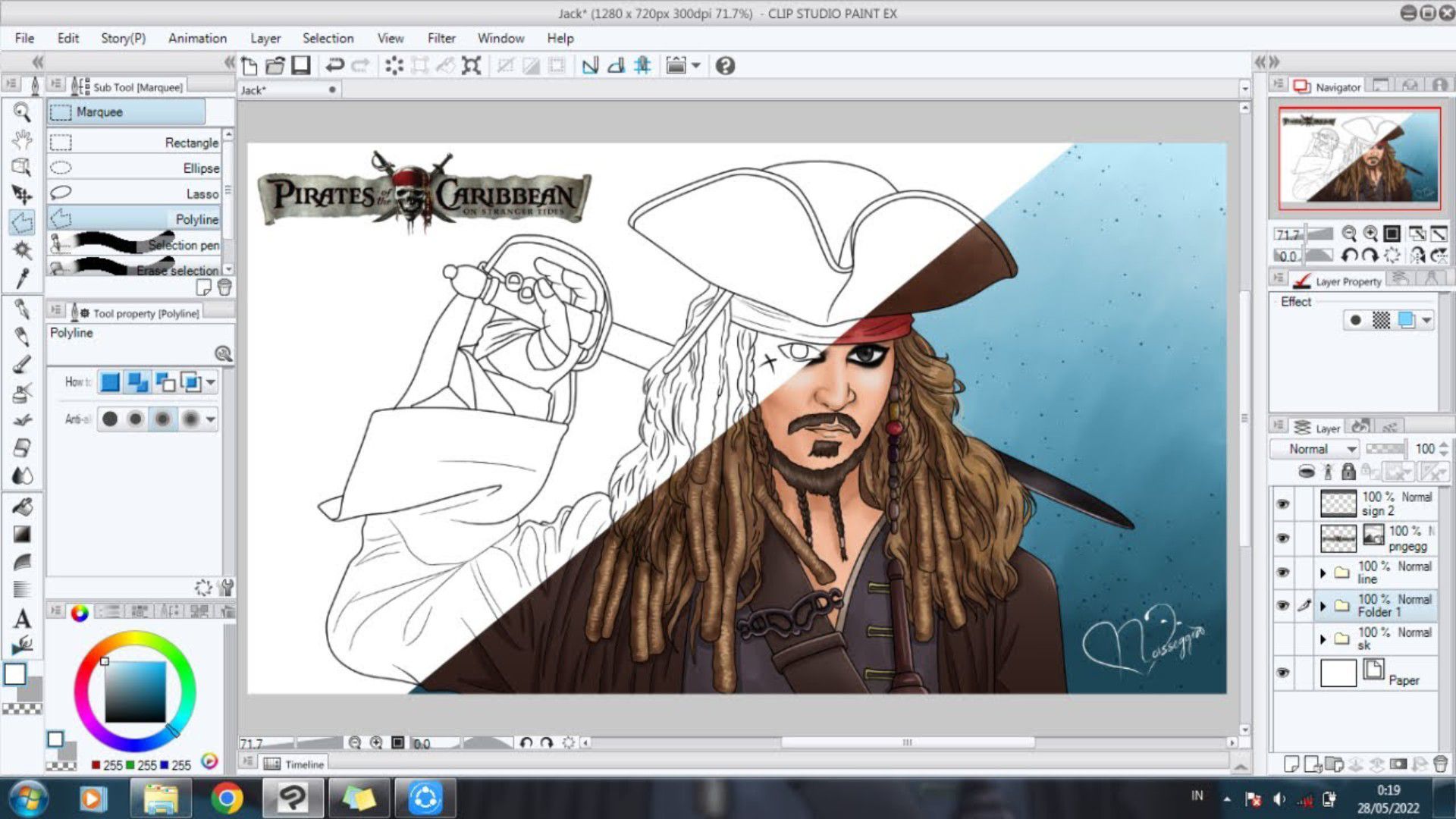Viewport: 1456px width, 819px height.
Task: Hide the sign 2 layer
Action: (1283, 504)
